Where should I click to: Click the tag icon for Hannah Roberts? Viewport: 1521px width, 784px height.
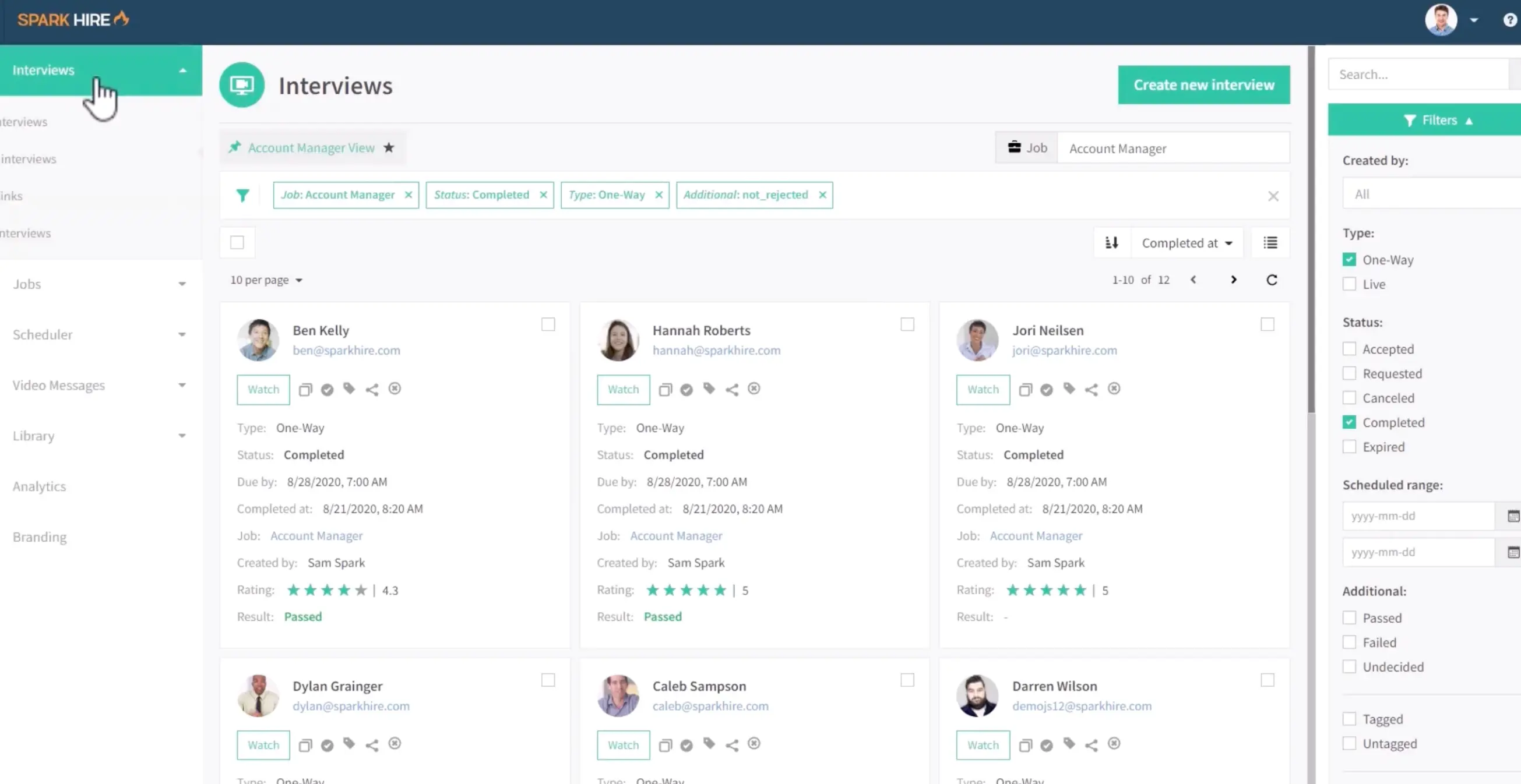coord(709,389)
